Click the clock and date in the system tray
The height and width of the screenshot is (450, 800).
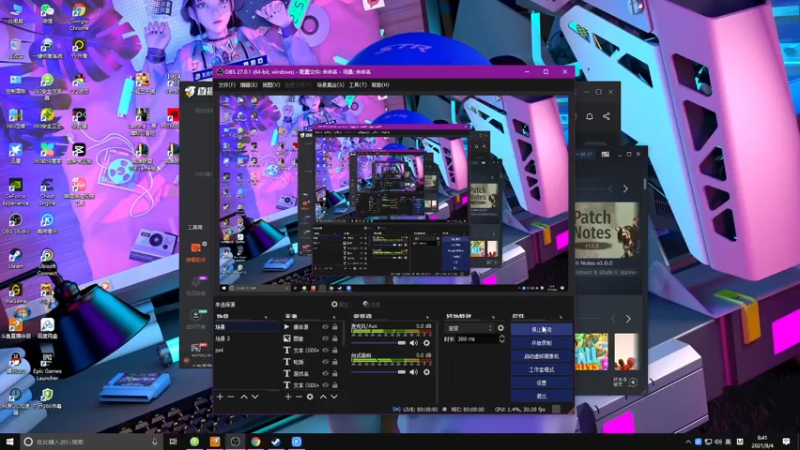(762, 441)
